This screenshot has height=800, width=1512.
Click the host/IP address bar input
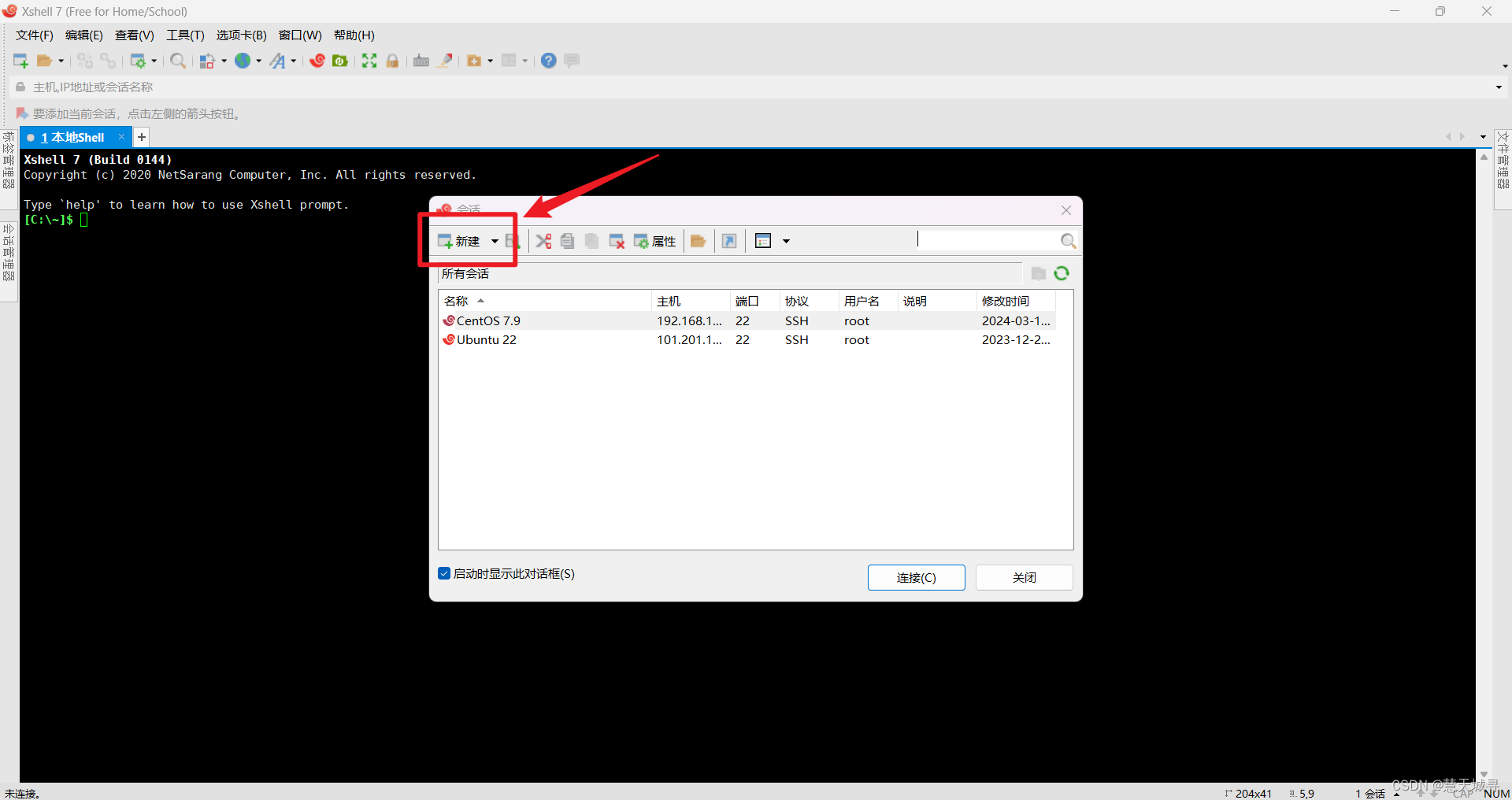(x=756, y=87)
